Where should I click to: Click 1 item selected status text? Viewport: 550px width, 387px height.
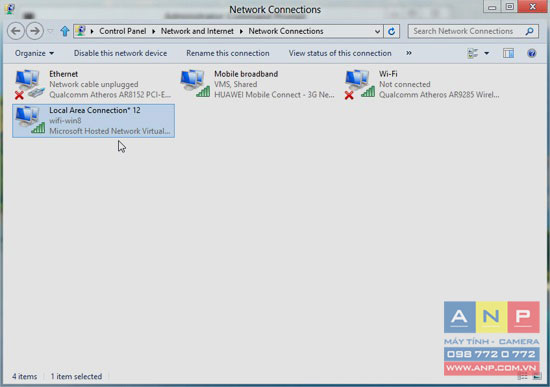[x=76, y=376]
